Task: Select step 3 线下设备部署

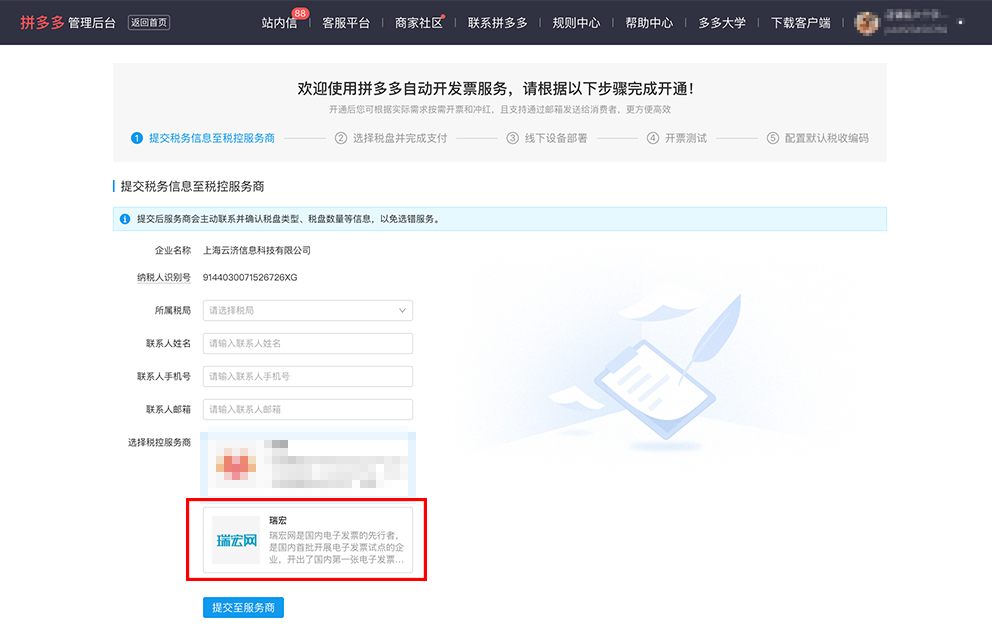Action: [x=547, y=138]
